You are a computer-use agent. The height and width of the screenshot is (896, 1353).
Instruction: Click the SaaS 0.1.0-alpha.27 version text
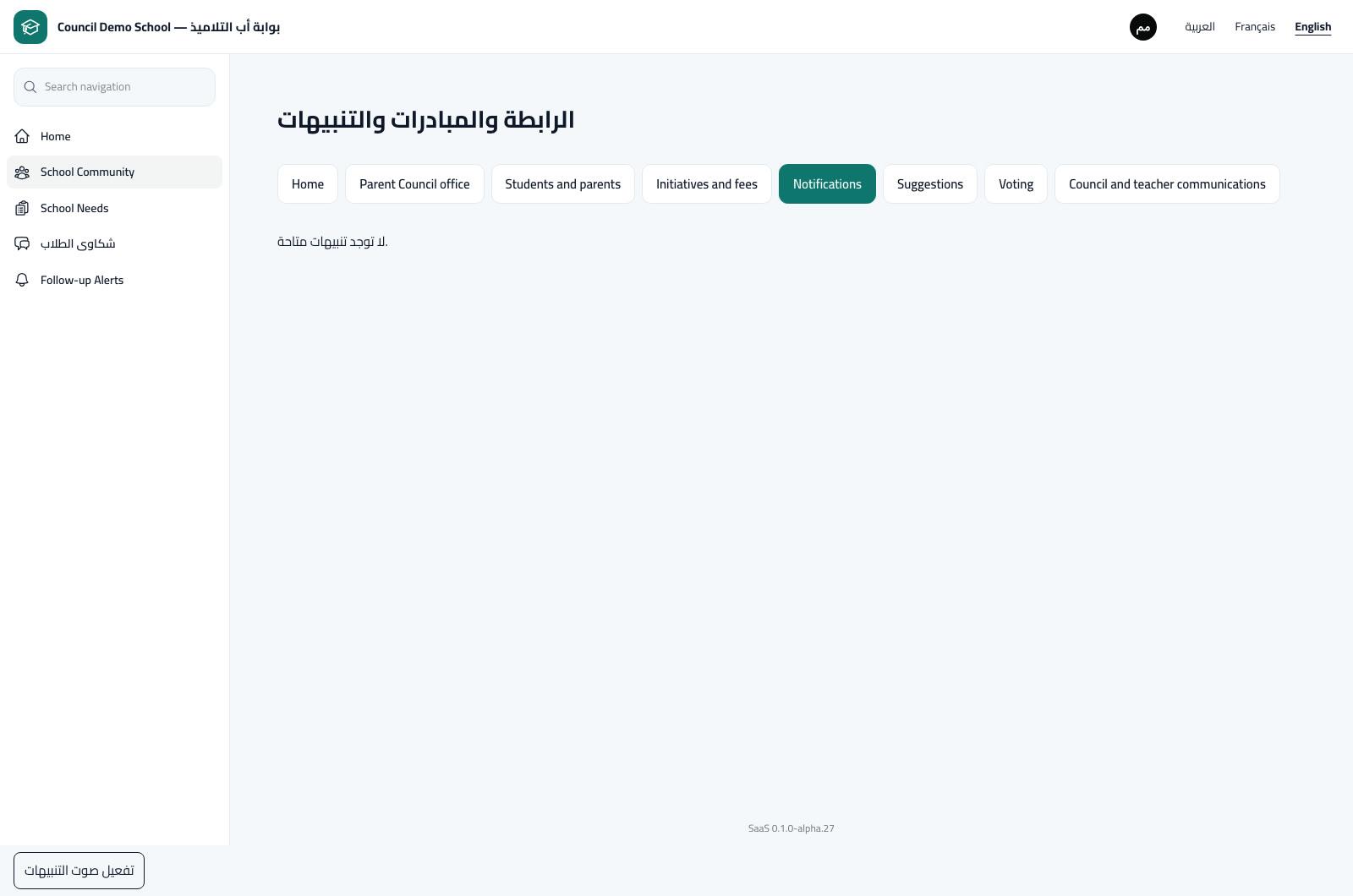click(x=792, y=828)
